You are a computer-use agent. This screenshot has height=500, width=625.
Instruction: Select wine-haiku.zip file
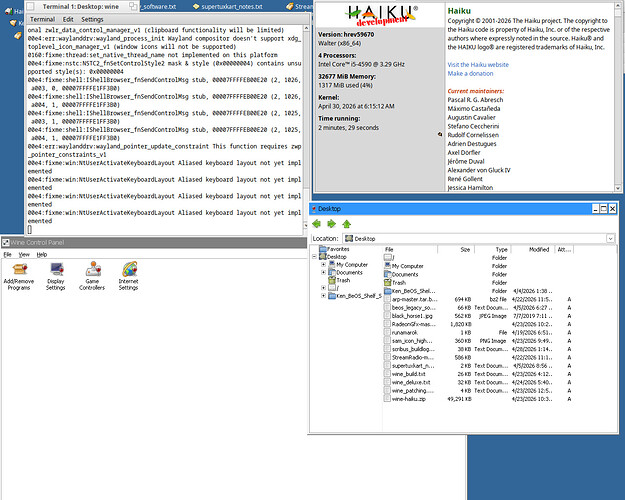pos(405,399)
